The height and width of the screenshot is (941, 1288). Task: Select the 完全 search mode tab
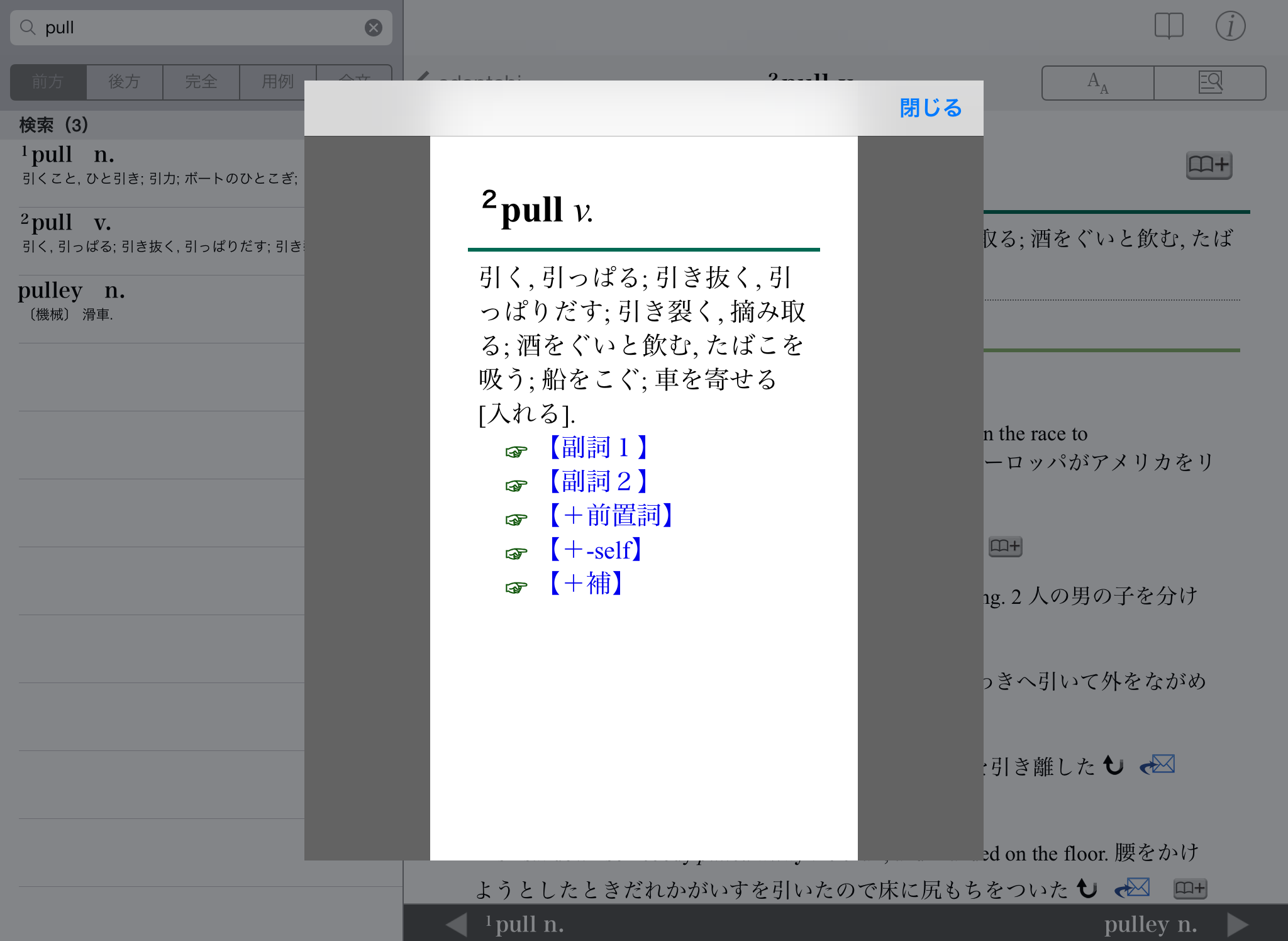point(201,82)
